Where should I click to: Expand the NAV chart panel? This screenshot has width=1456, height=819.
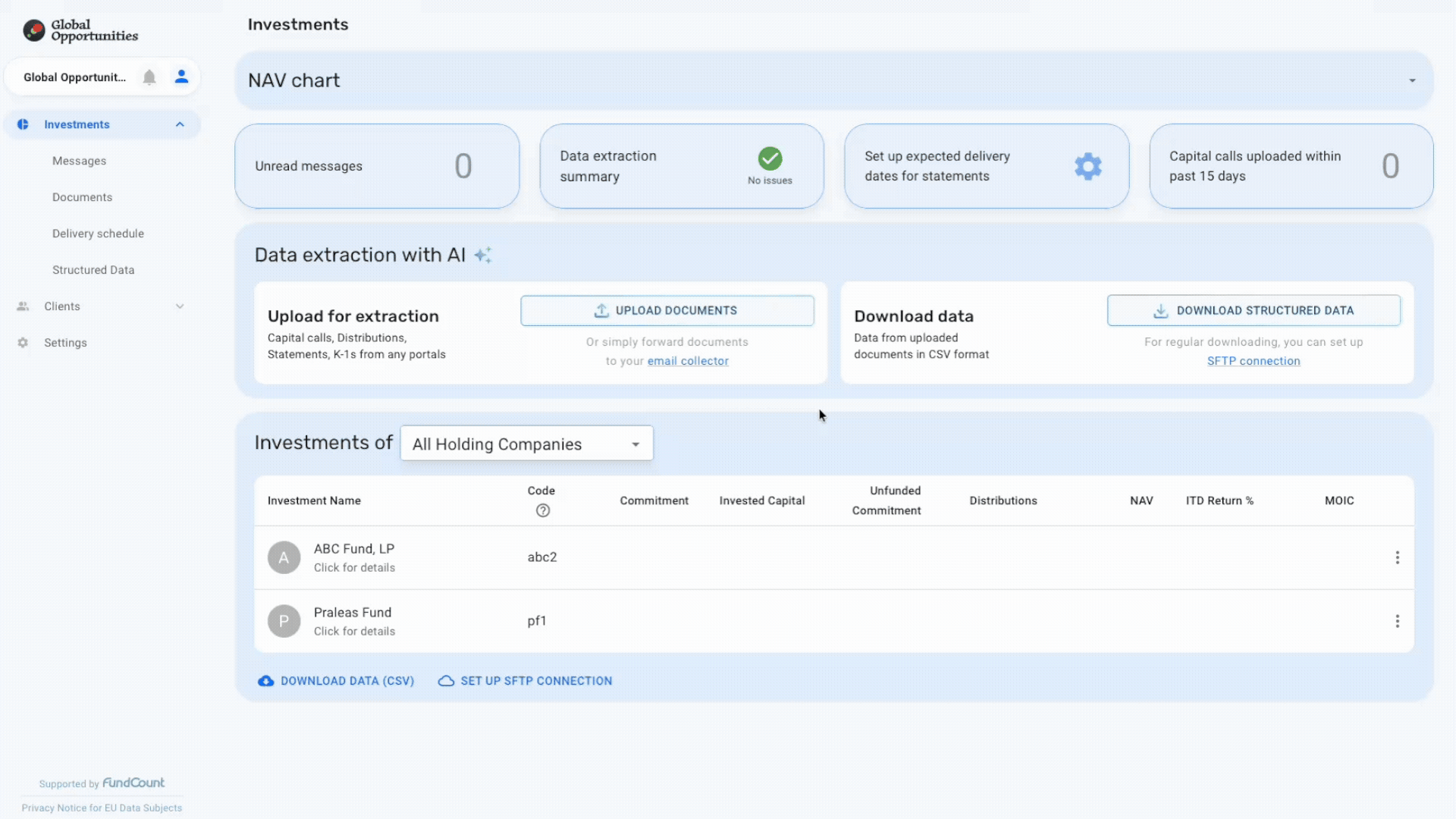[1411, 80]
